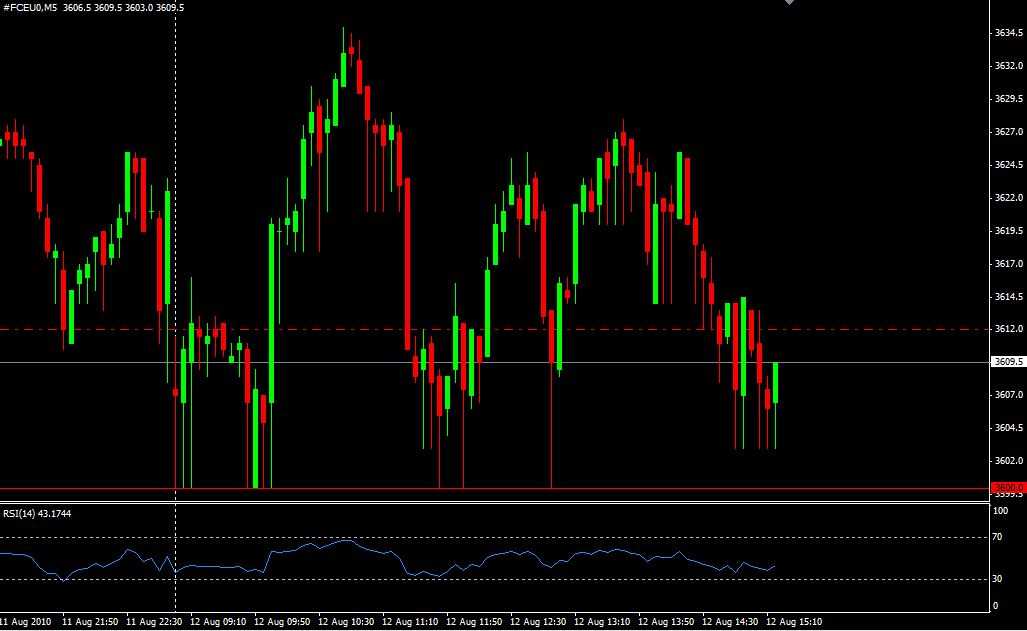Click the RSI scale 100 label
Screen dimensions: 1027x631
click(1000, 510)
